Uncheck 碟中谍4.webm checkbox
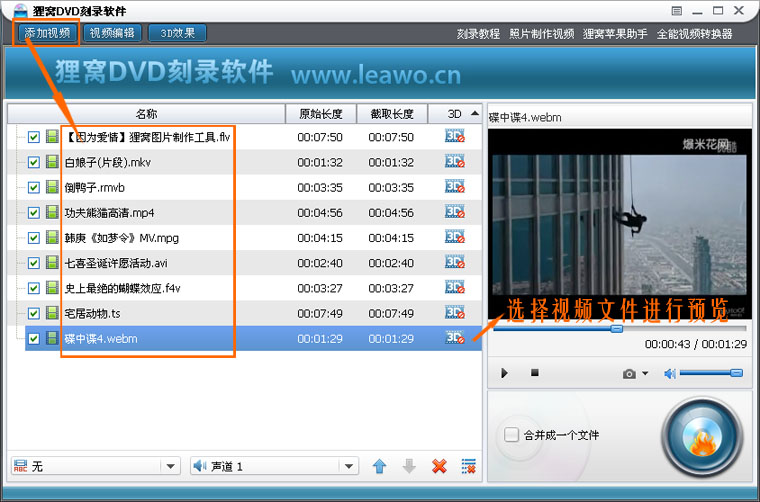 point(33,339)
